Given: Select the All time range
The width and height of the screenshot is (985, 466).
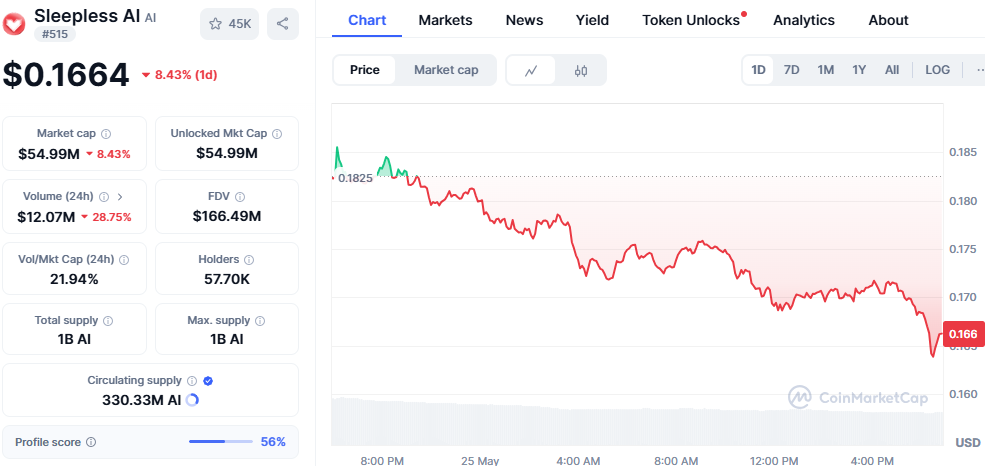Looking at the screenshot, I should [x=892, y=70].
